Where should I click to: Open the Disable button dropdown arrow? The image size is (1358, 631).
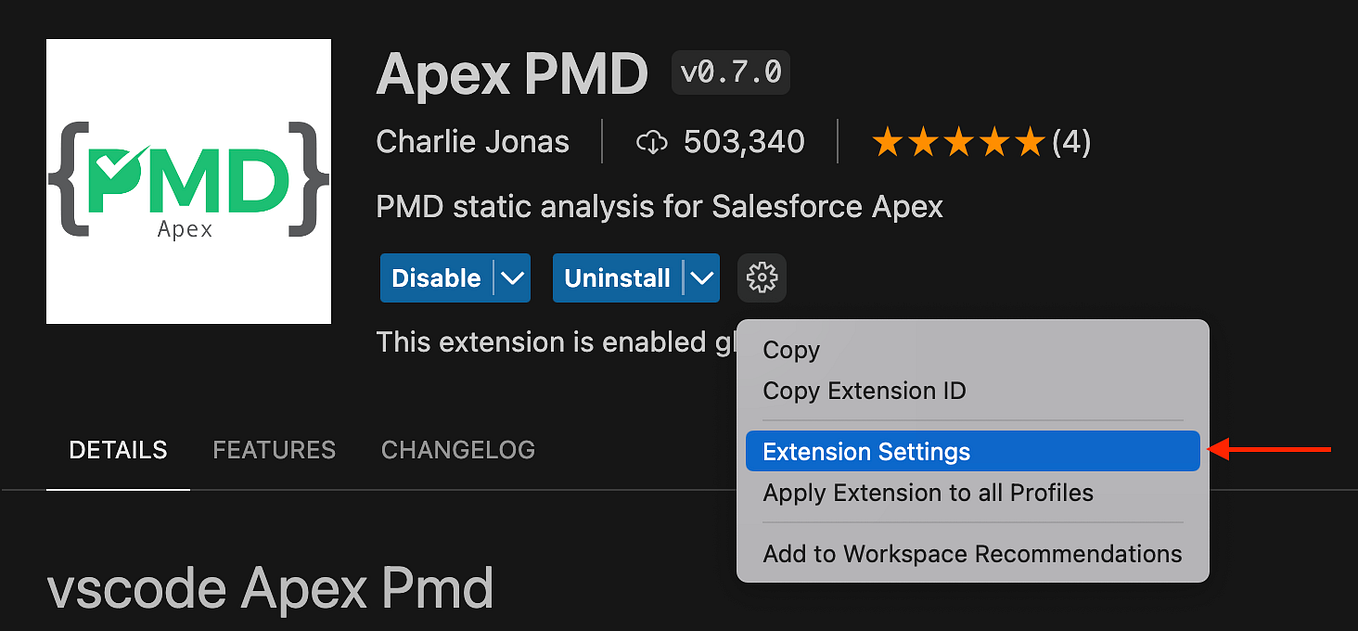[512, 278]
